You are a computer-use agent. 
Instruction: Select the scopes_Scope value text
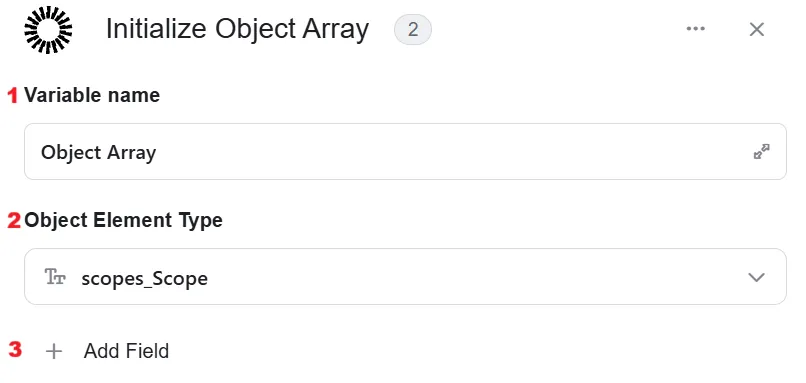pos(144,279)
